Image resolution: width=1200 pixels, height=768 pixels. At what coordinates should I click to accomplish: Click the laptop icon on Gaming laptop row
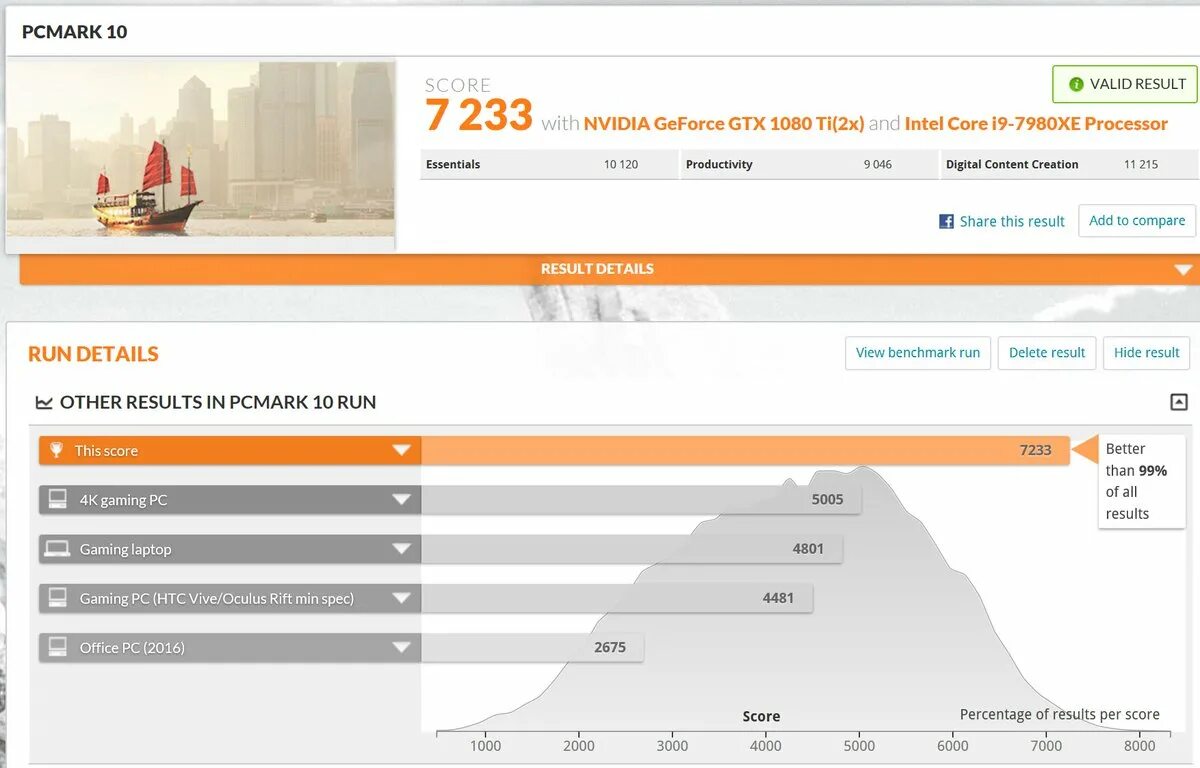click(x=57, y=548)
